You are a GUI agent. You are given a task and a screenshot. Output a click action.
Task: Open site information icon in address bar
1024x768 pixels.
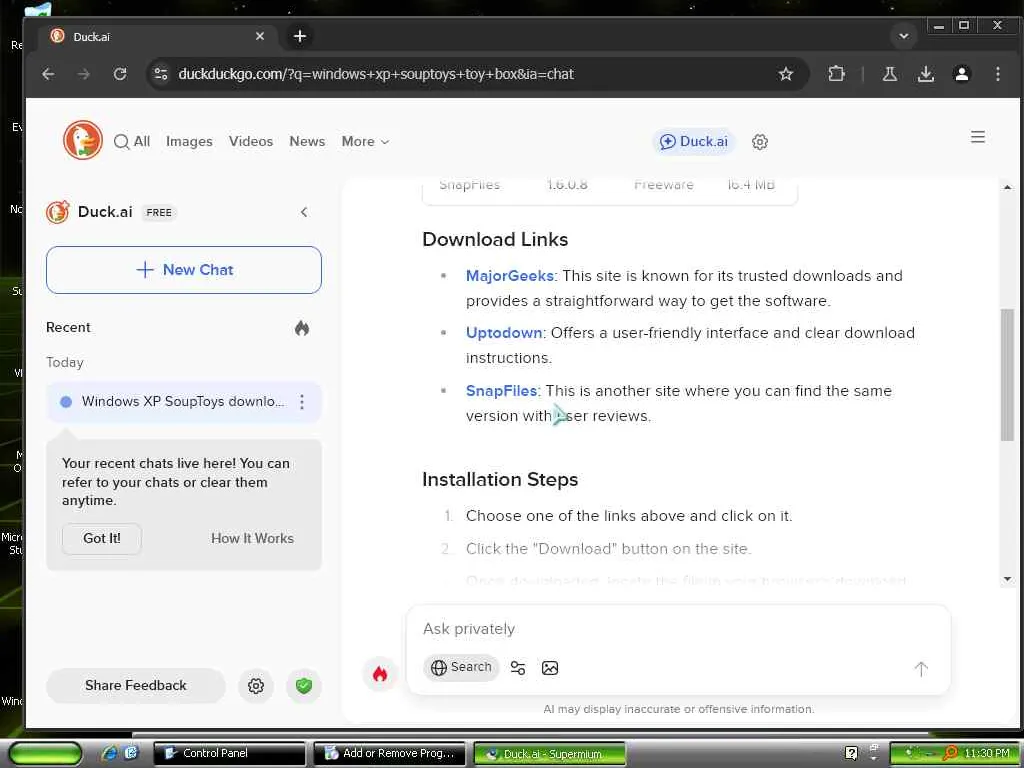[161, 74]
